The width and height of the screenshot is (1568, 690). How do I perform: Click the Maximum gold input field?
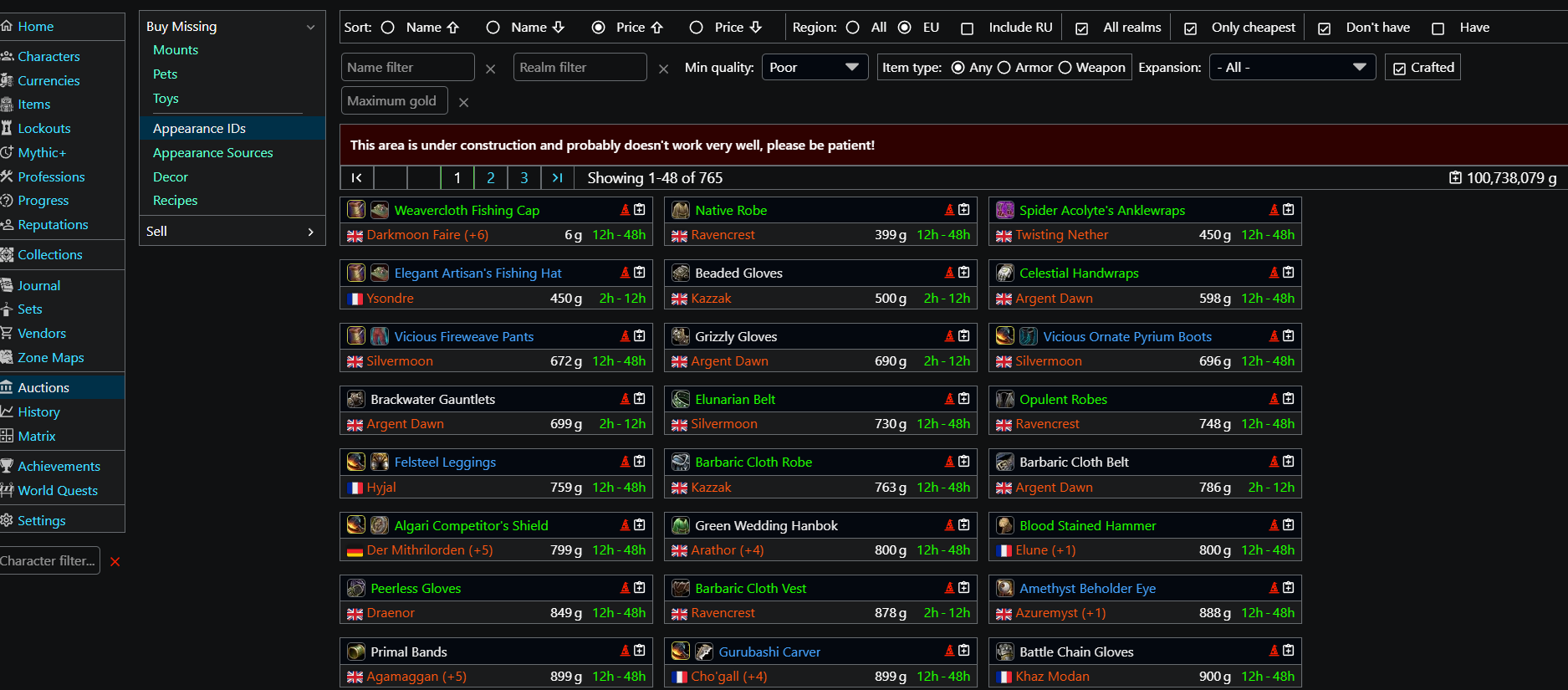pyautogui.click(x=395, y=100)
